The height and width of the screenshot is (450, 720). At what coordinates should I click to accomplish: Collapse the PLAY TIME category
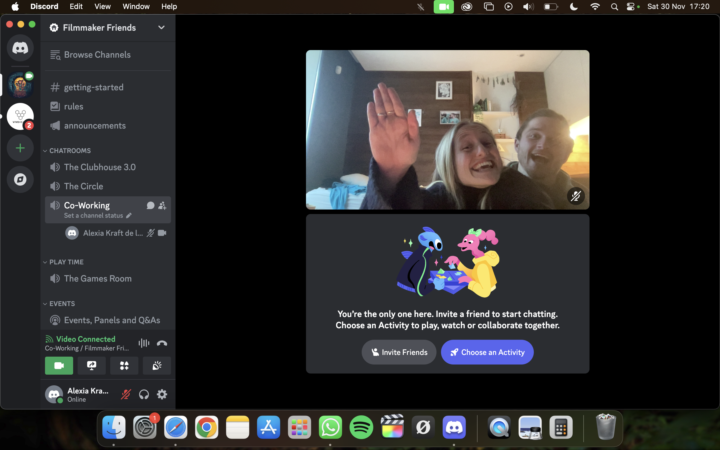coord(67,262)
